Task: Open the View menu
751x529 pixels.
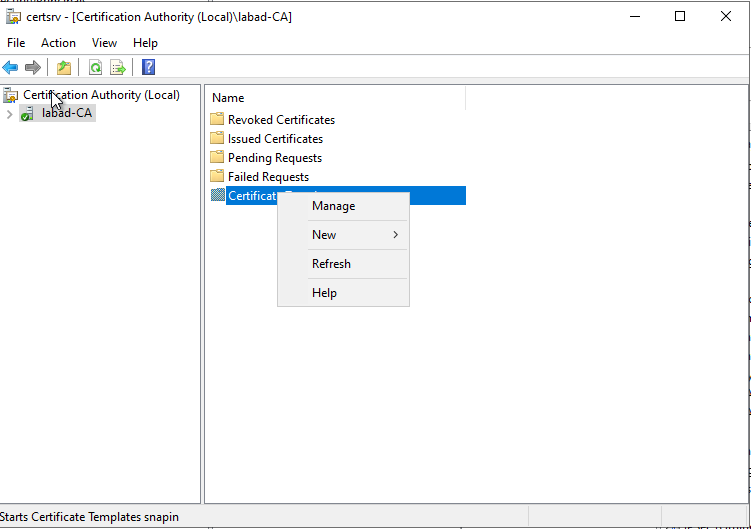Action: (104, 43)
